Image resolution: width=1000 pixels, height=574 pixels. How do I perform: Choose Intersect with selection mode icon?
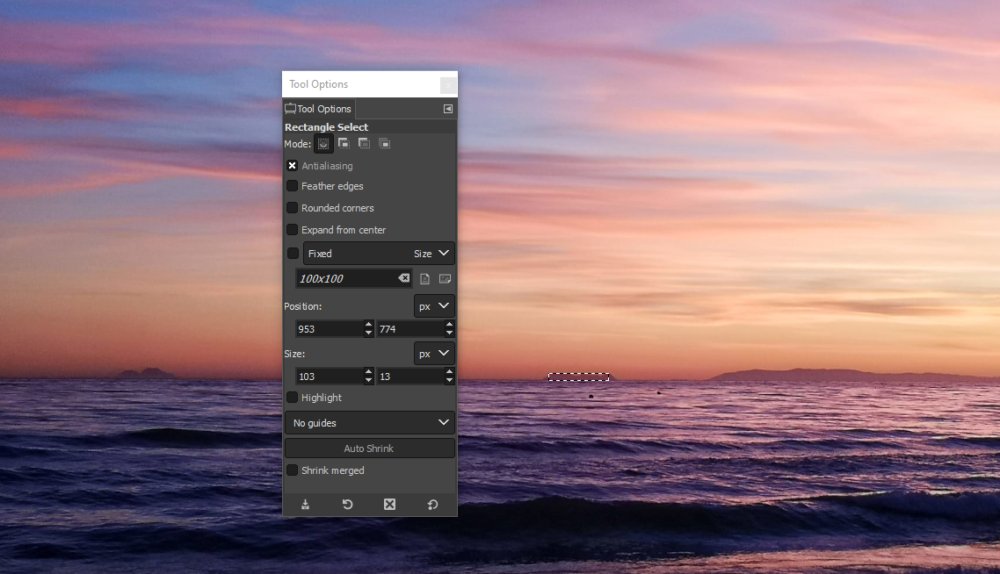click(x=385, y=144)
